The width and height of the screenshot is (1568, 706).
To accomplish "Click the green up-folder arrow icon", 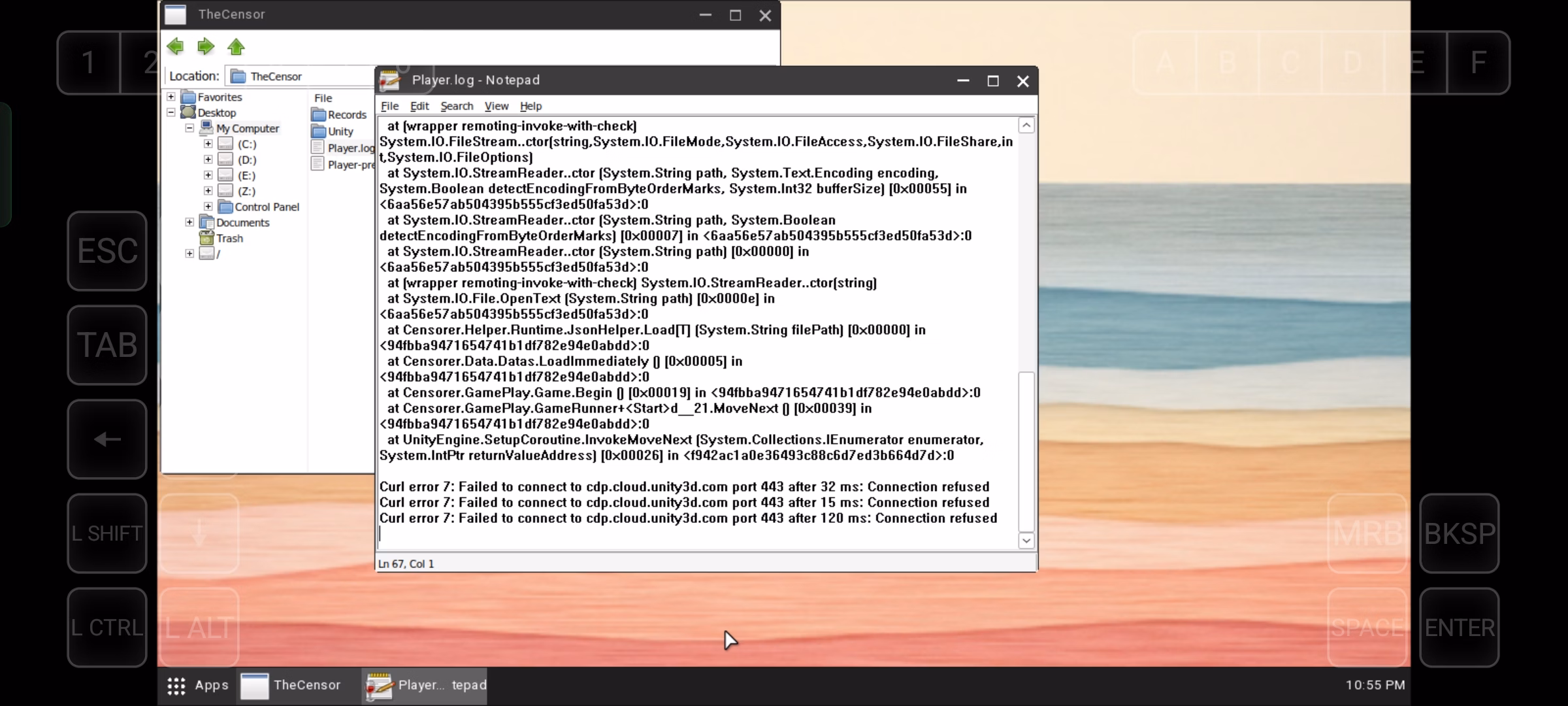I will coord(236,47).
